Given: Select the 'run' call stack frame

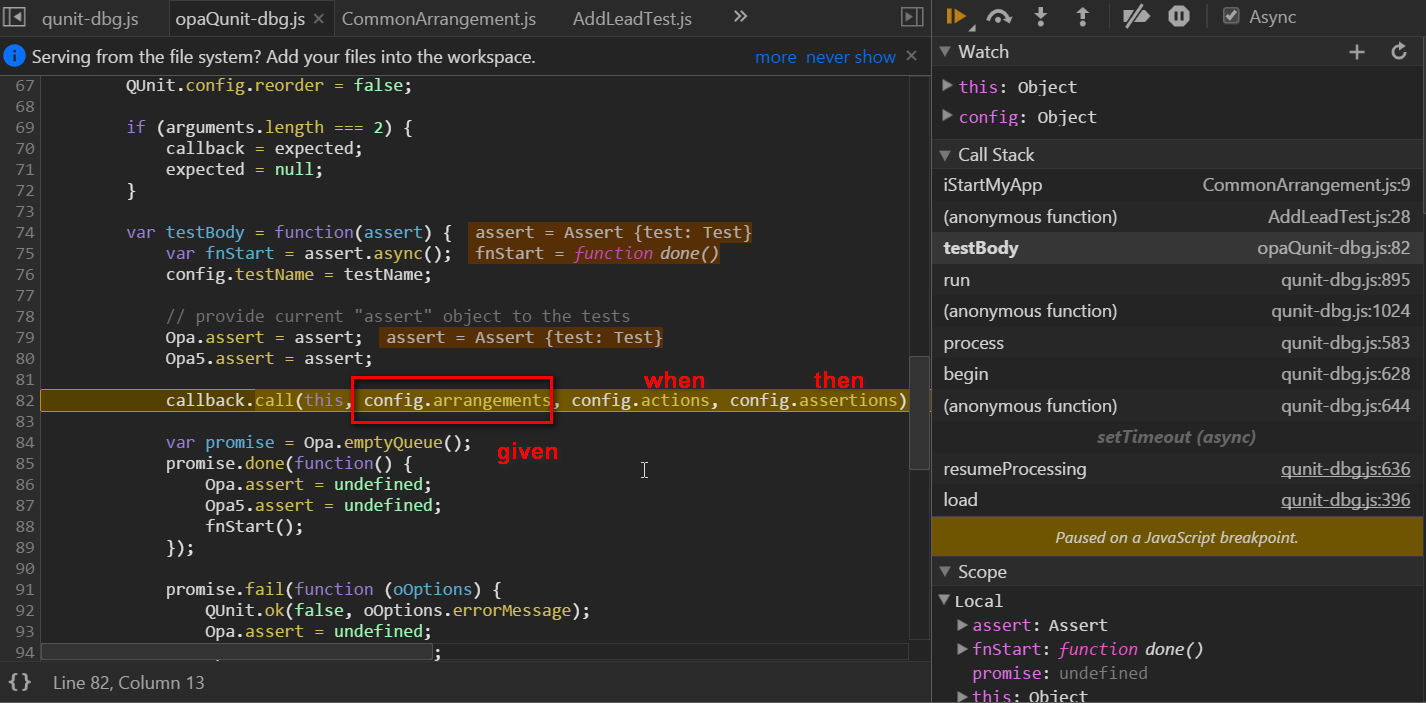Looking at the screenshot, I should coord(1178,280).
